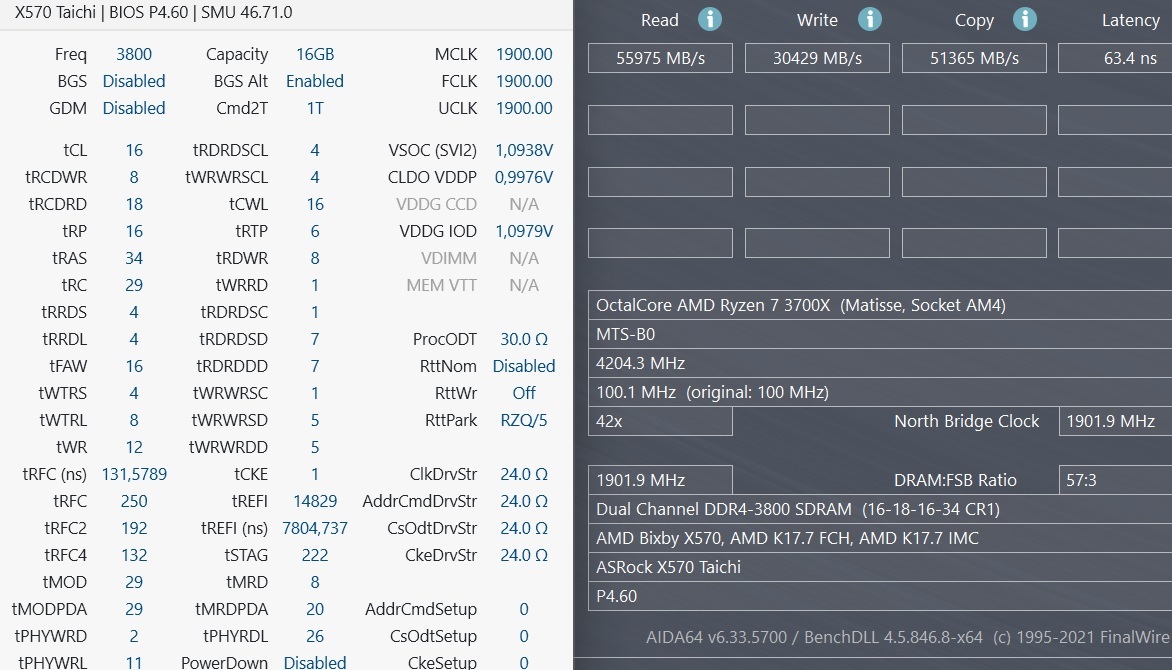Select the North Bridge Clock 1901.9 MHz field
The width and height of the screenshot is (1172, 670).
coord(1115,421)
